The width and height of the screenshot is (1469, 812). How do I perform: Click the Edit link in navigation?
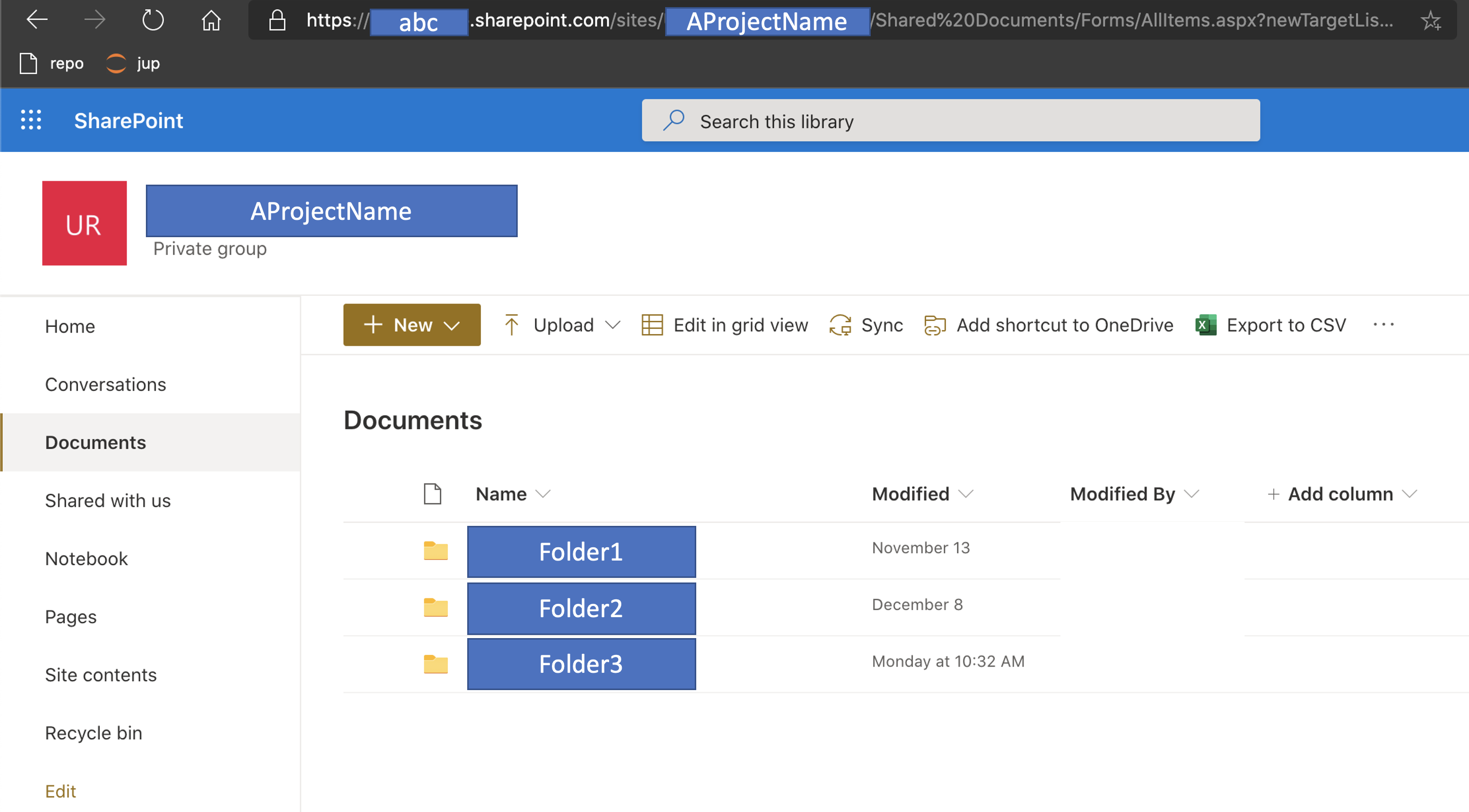(x=61, y=791)
